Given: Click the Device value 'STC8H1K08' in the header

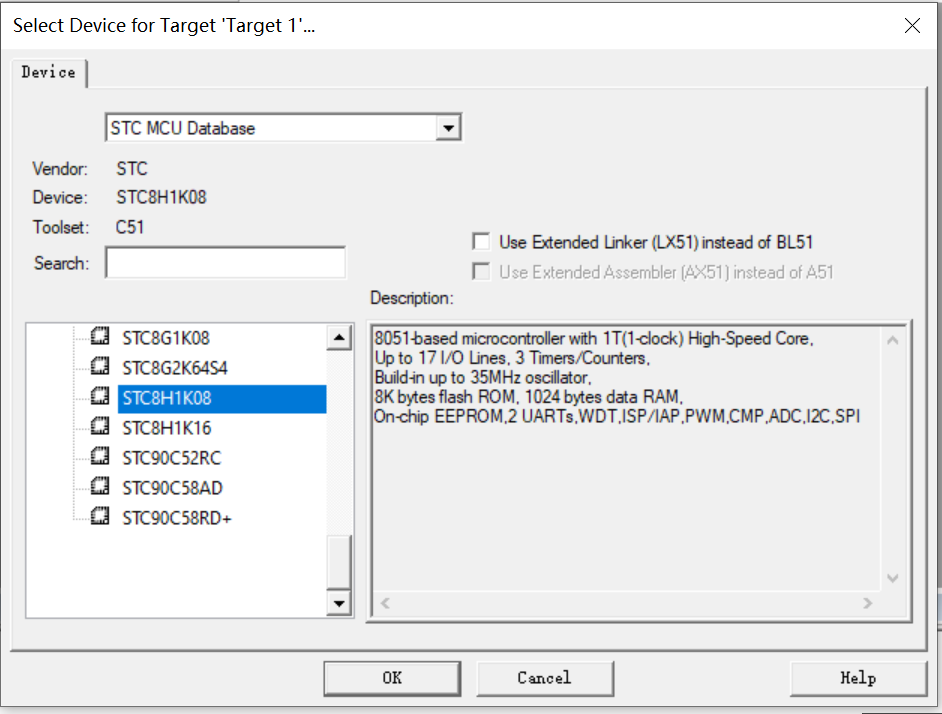Looking at the screenshot, I should [161, 197].
